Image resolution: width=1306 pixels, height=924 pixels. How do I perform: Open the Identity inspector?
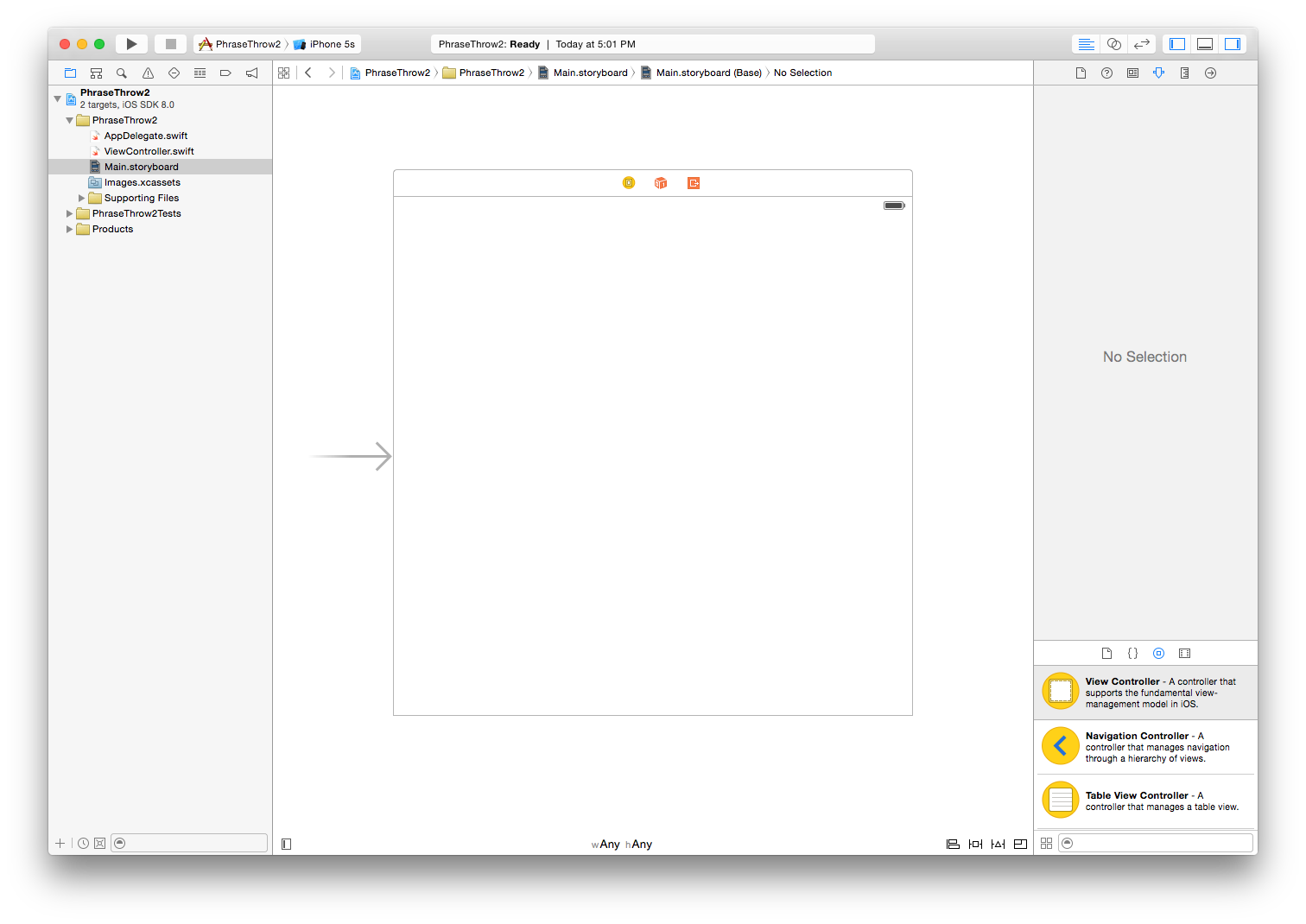pyautogui.click(x=1132, y=73)
